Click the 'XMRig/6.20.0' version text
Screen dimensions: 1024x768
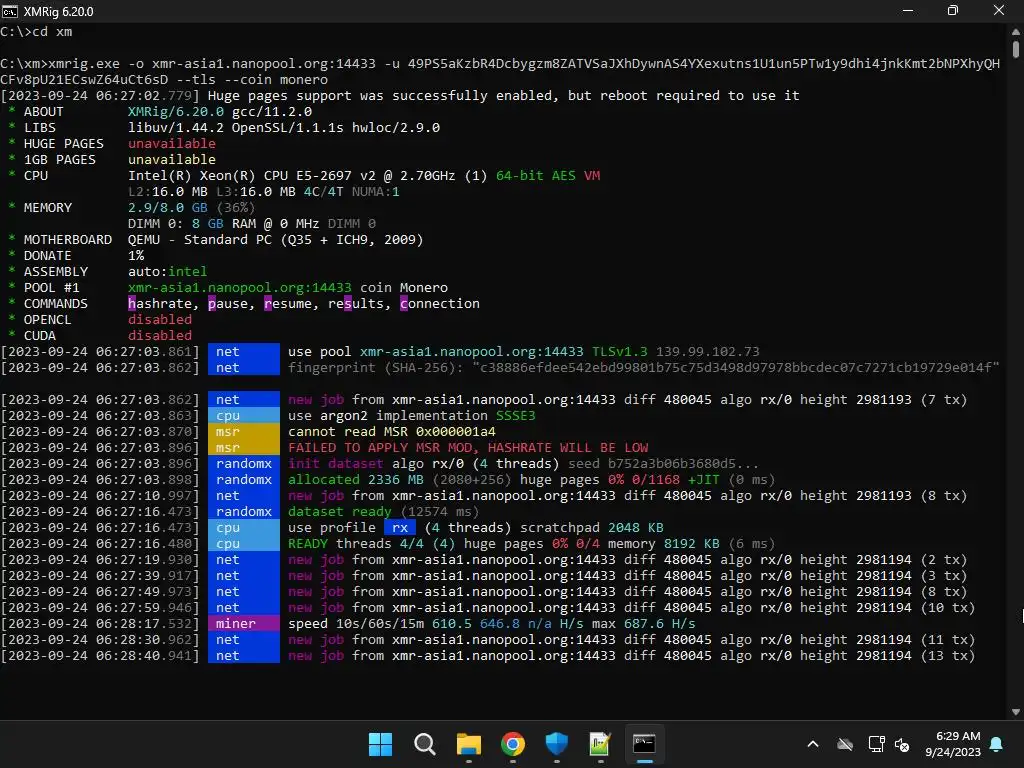[176, 112]
